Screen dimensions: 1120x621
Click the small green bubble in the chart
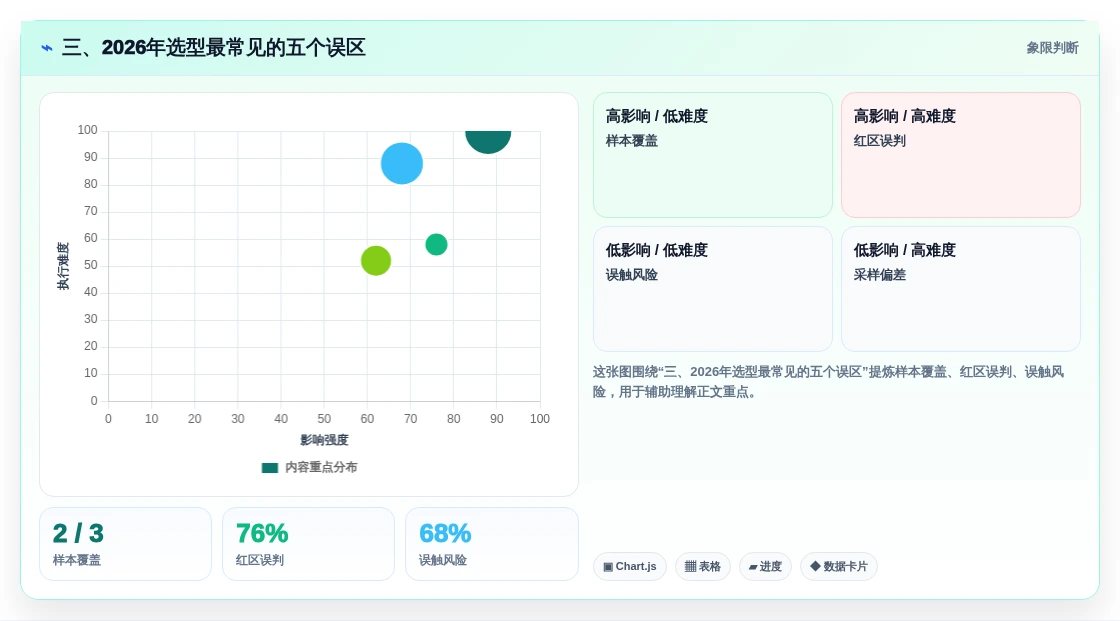(x=436, y=244)
